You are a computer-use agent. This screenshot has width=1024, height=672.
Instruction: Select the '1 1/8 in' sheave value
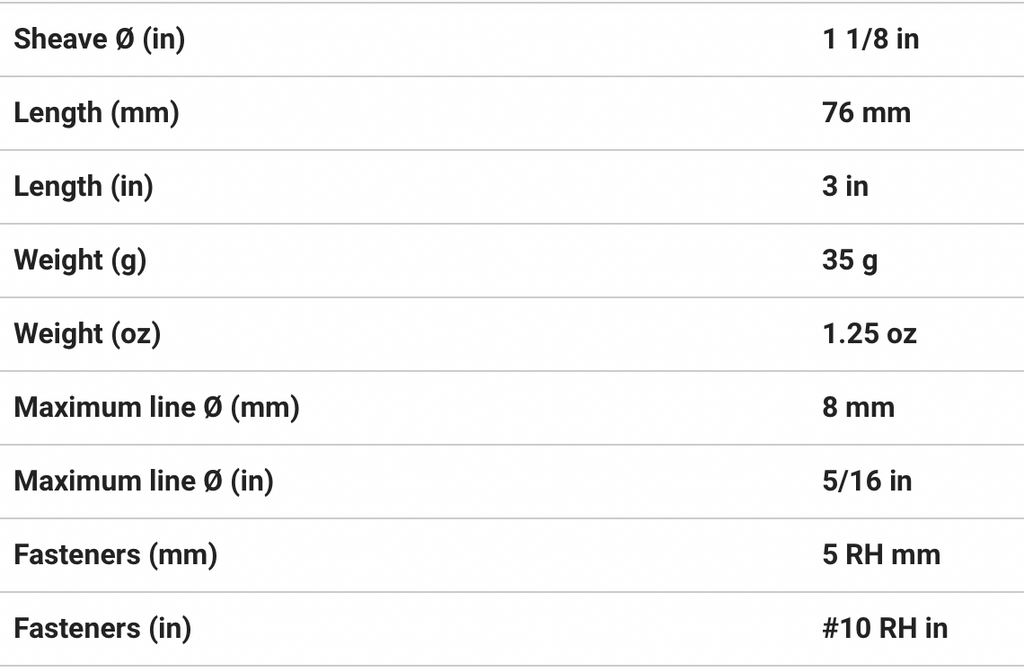pyautogui.click(x=870, y=39)
